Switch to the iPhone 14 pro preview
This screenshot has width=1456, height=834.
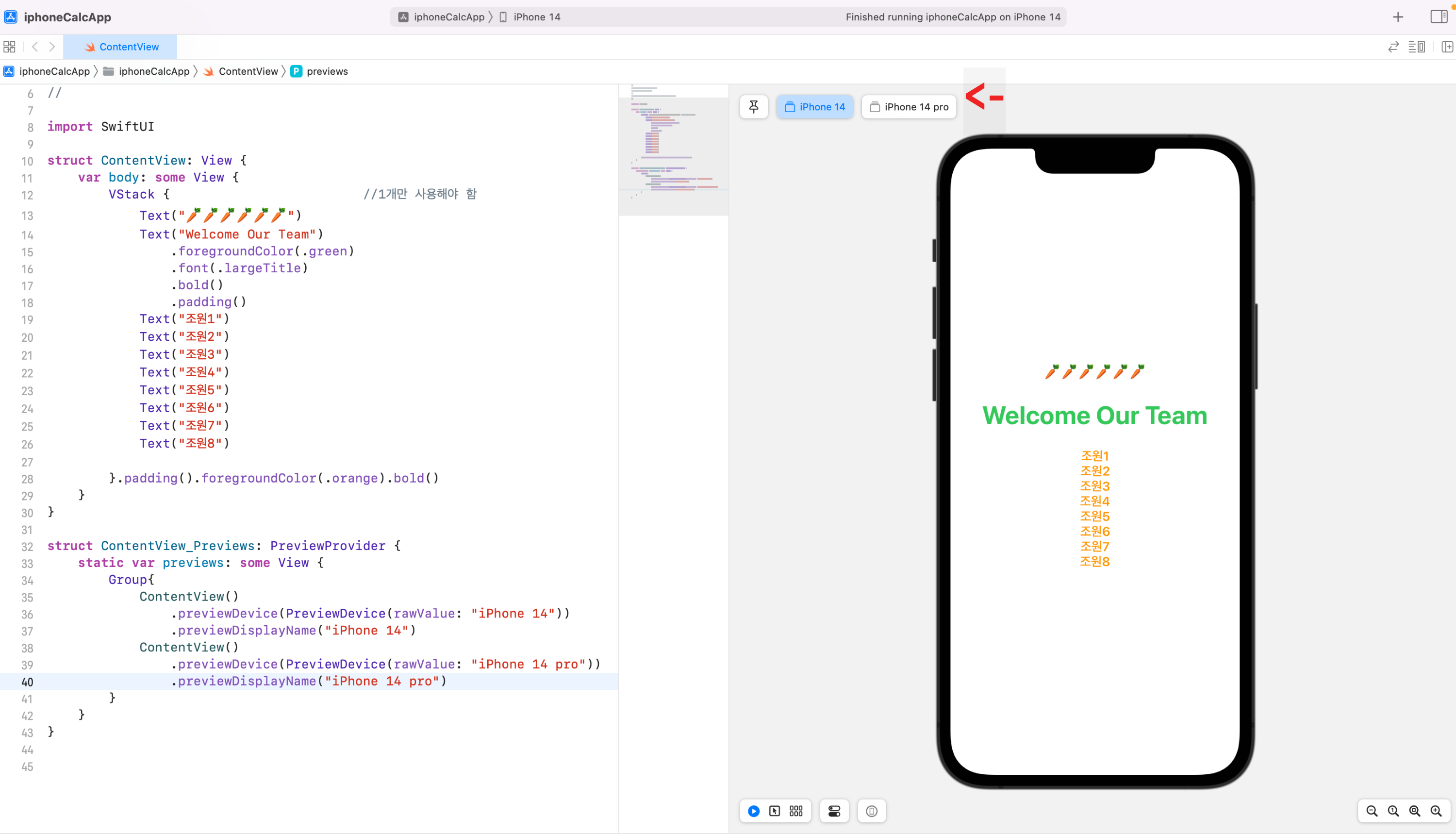coord(909,106)
